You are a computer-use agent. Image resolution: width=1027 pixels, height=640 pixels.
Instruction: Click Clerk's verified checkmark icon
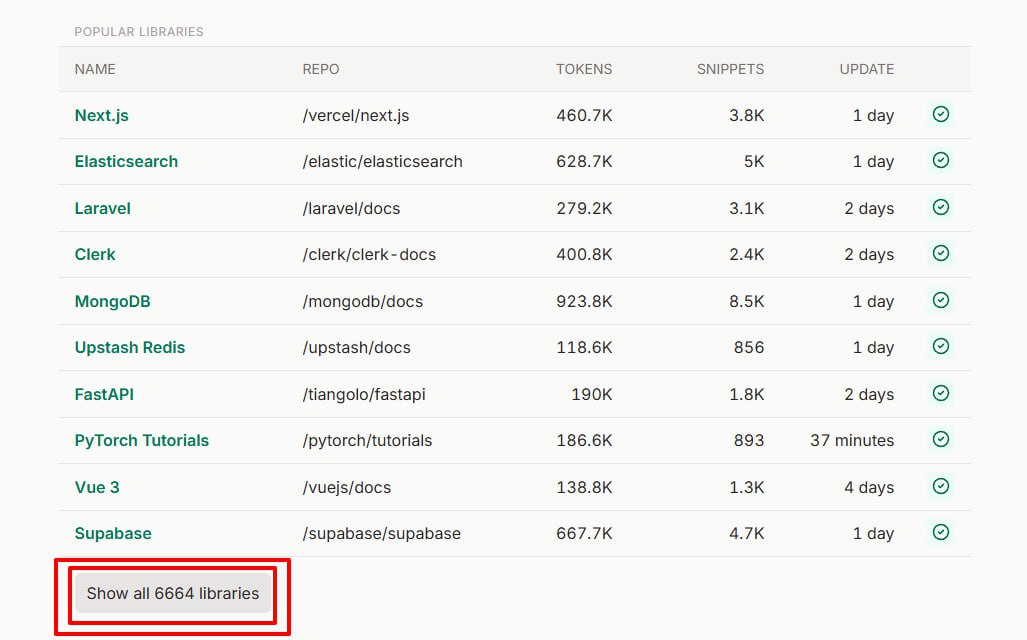click(940, 254)
